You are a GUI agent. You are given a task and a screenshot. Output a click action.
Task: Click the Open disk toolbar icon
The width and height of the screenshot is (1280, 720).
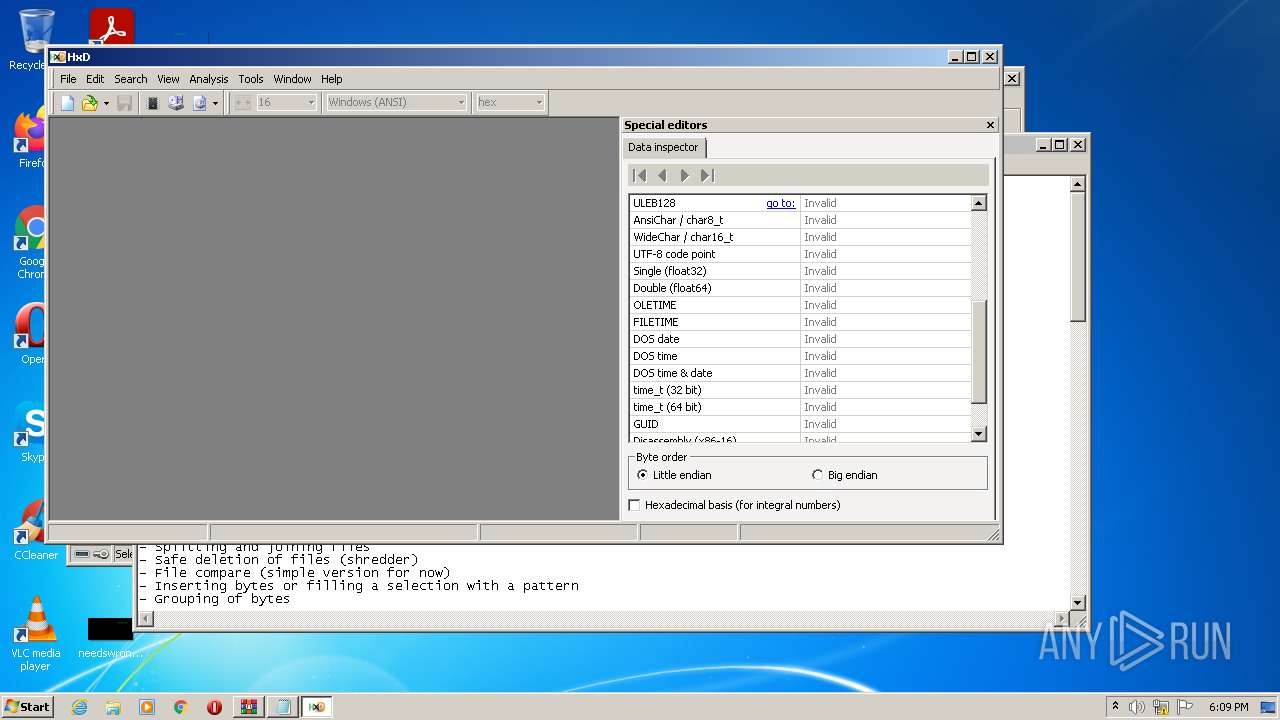pyautogui.click(x=176, y=103)
